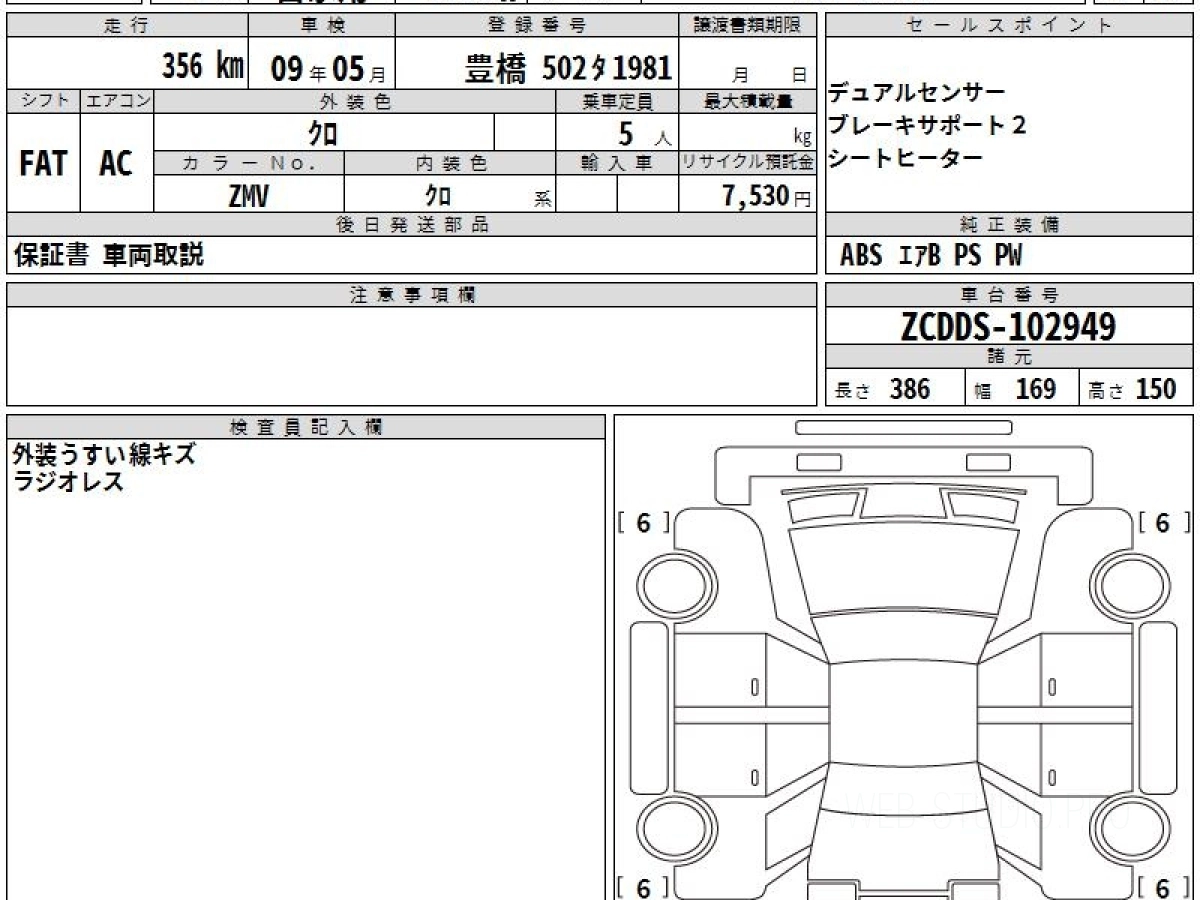Click registration number 豊橋 502タ1981
Screen dimensions: 1200x900
point(569,68)
